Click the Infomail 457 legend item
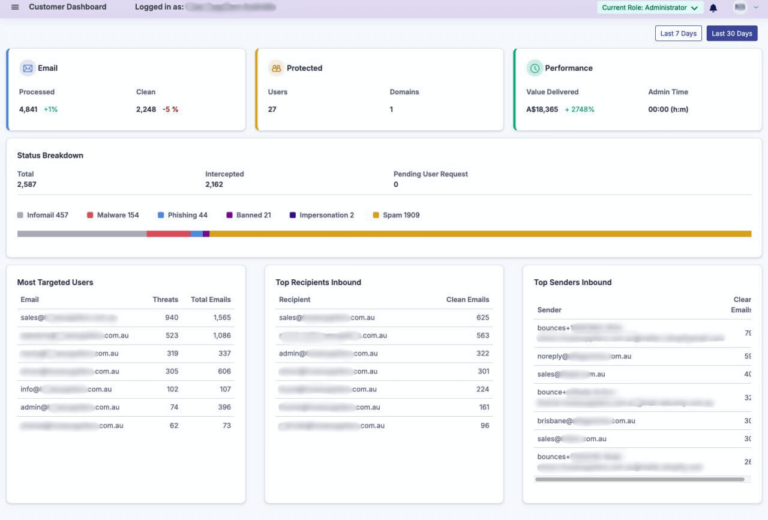This screenshot has width=768, height=520. click(x=43, y=215)
